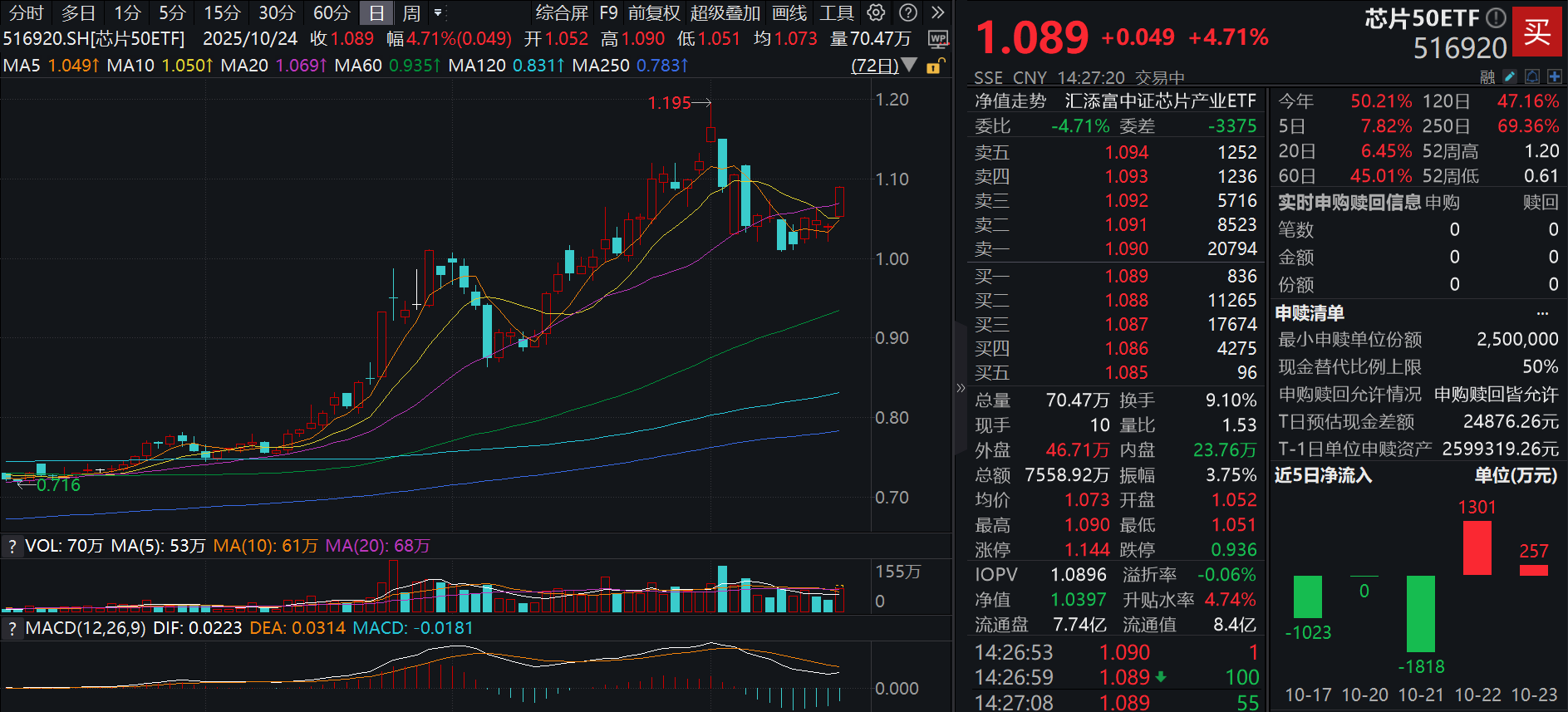Toggle 超级叠加 overlay mode
Viewport: 1568px width, 712px height.
pyautogui.click(x=725, y=12)
